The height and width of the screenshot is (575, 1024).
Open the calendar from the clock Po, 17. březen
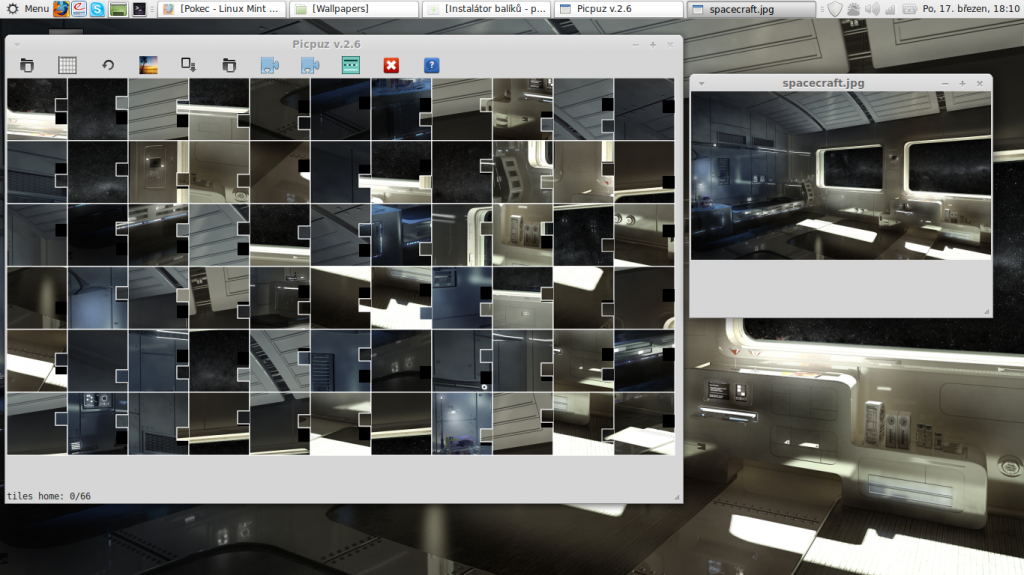point(971,8)
